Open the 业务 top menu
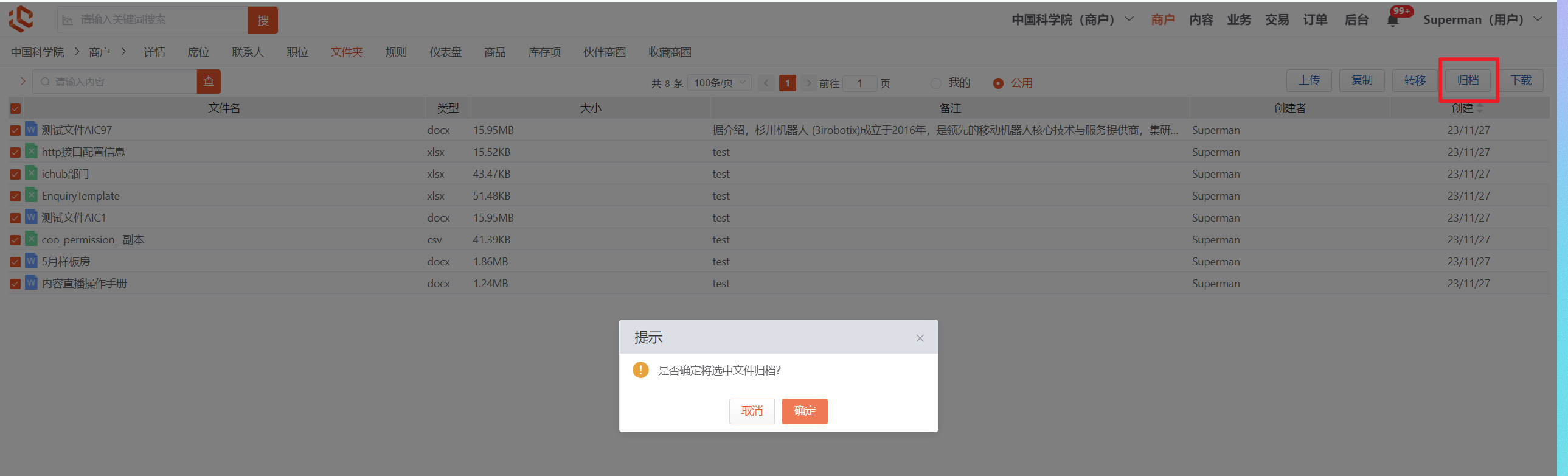This screenshot has width=1568, height=476. point(1239,19)
